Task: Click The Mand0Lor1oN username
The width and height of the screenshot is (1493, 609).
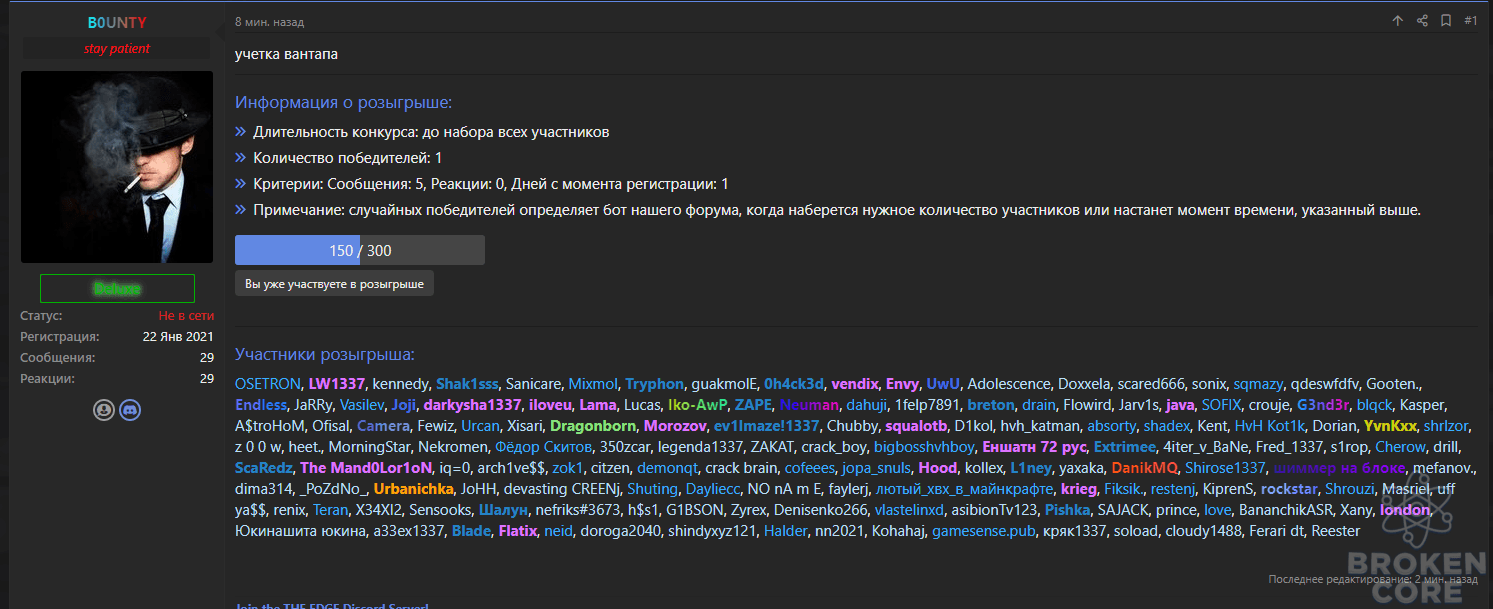Action: 366,468
